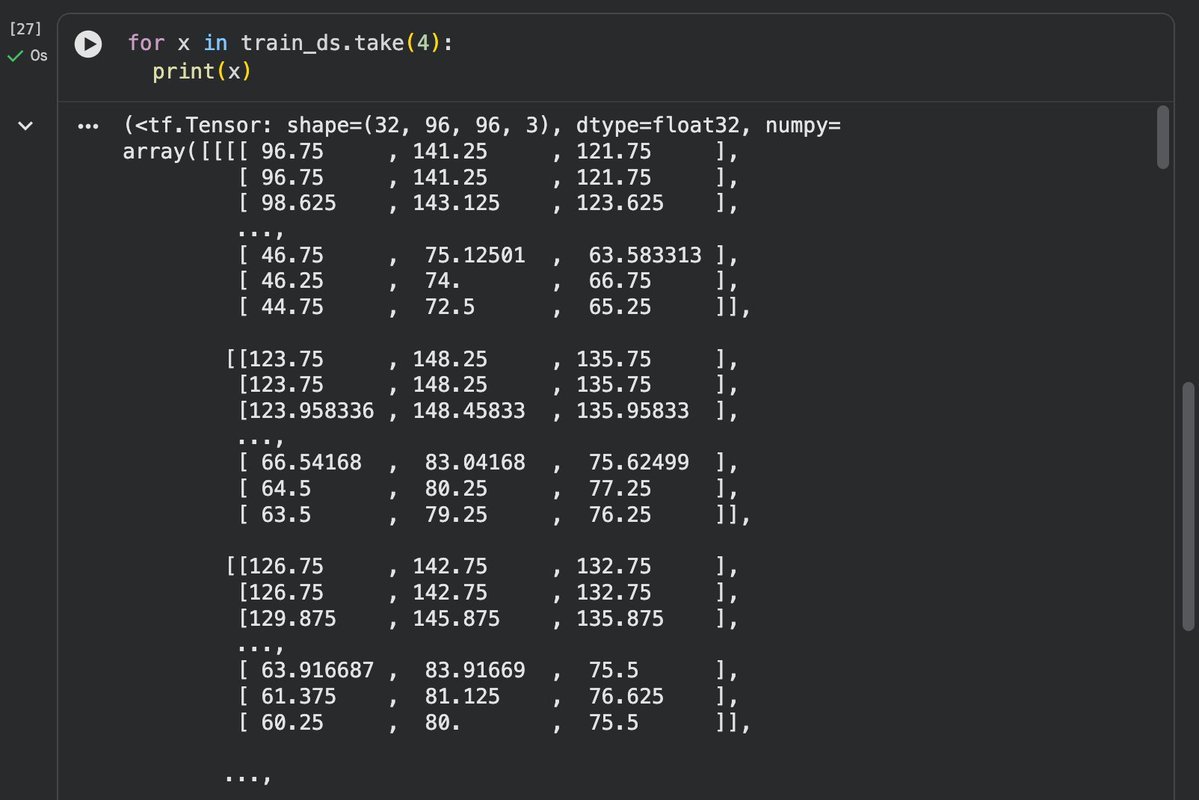
Task: Collapse the cell output with the chevron
Action: click(x=25, y=125)
